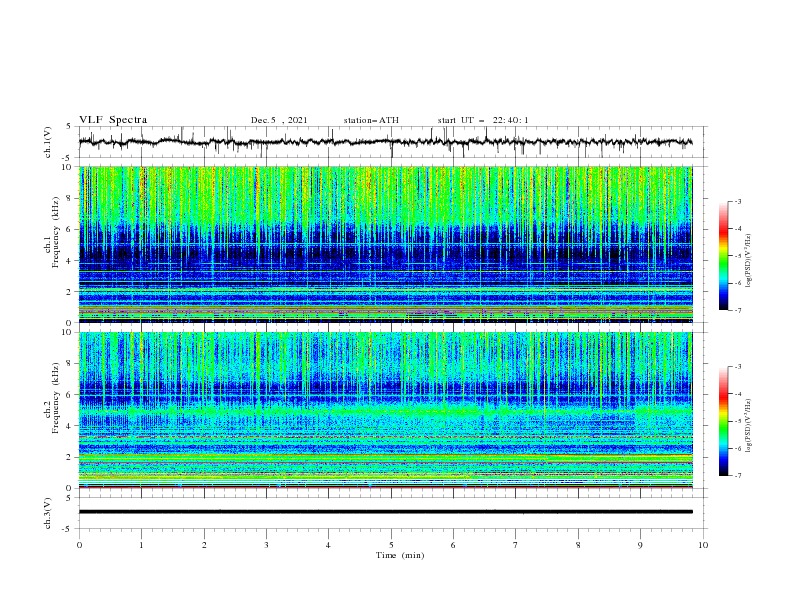The image size is (792, 612).
Task: Click the ch.2 spectrogram plot area
Action: (x=385, y=410)
